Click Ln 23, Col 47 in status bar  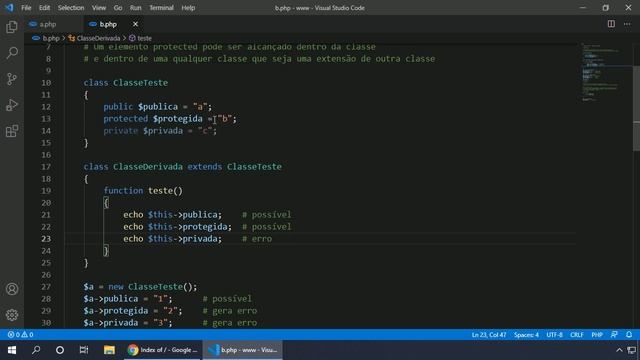pyautogui.click(x=489, y=335)
